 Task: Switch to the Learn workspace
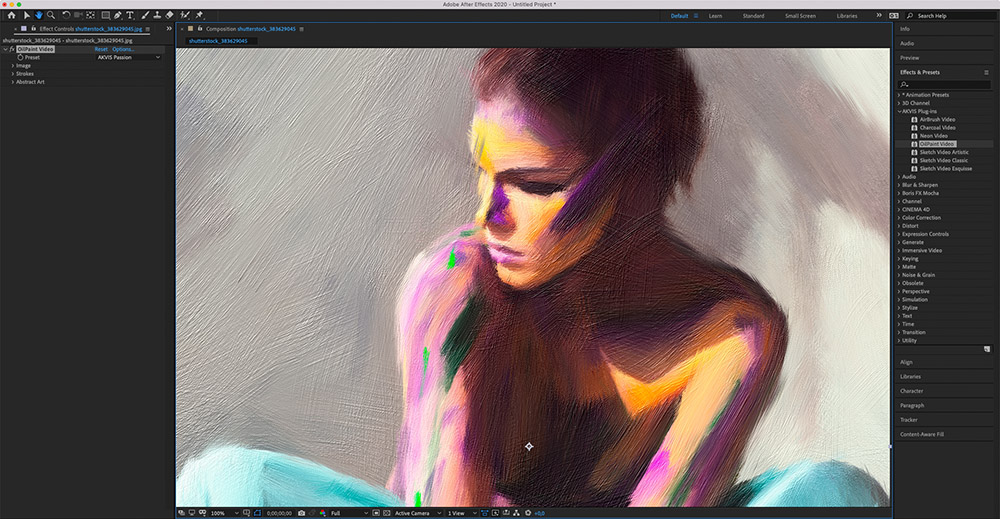(715, 16)
